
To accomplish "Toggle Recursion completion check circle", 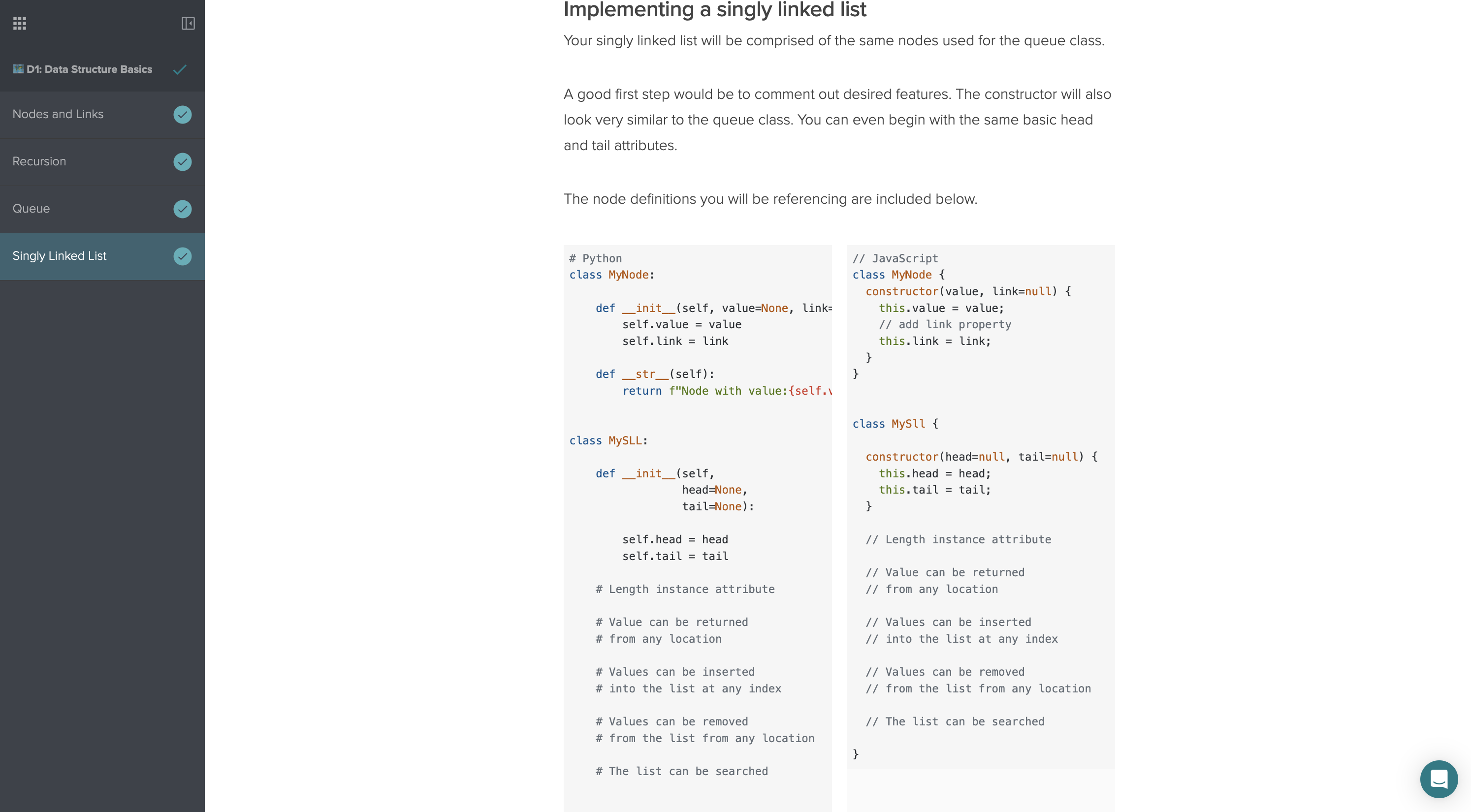I will coord(182,161).
